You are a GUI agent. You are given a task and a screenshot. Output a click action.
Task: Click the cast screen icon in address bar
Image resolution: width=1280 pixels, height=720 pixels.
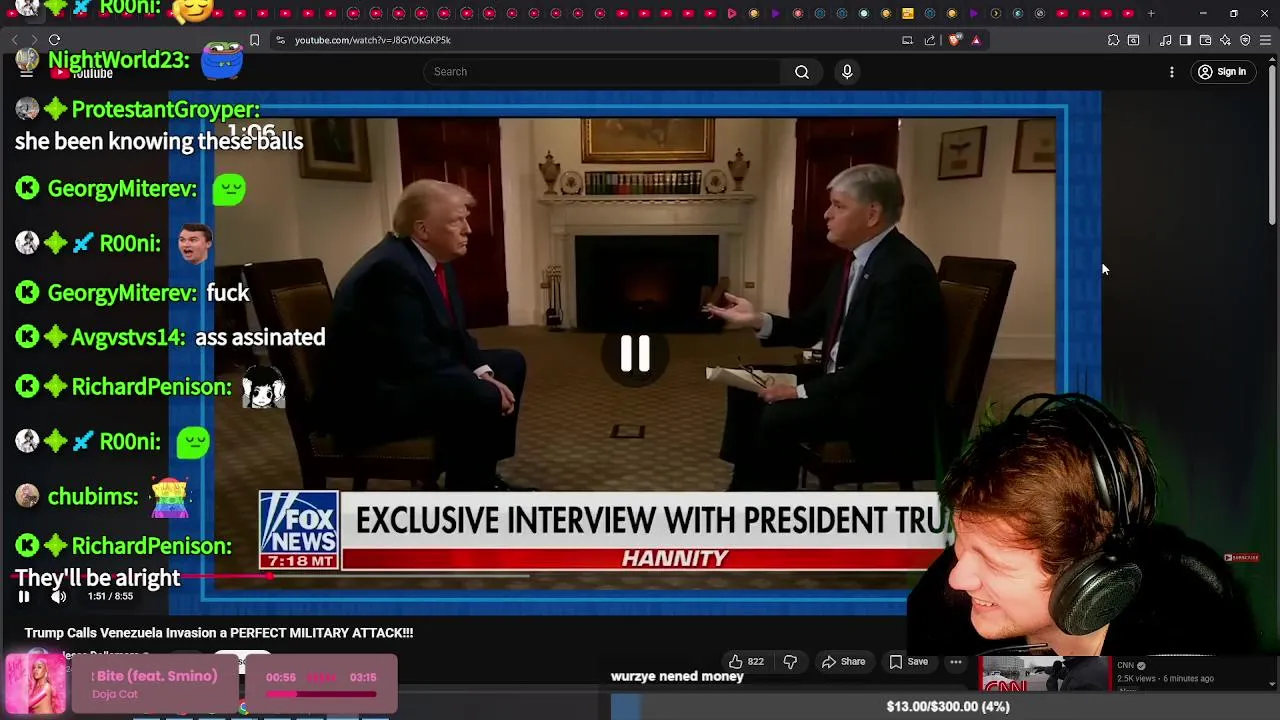point(907,40)
